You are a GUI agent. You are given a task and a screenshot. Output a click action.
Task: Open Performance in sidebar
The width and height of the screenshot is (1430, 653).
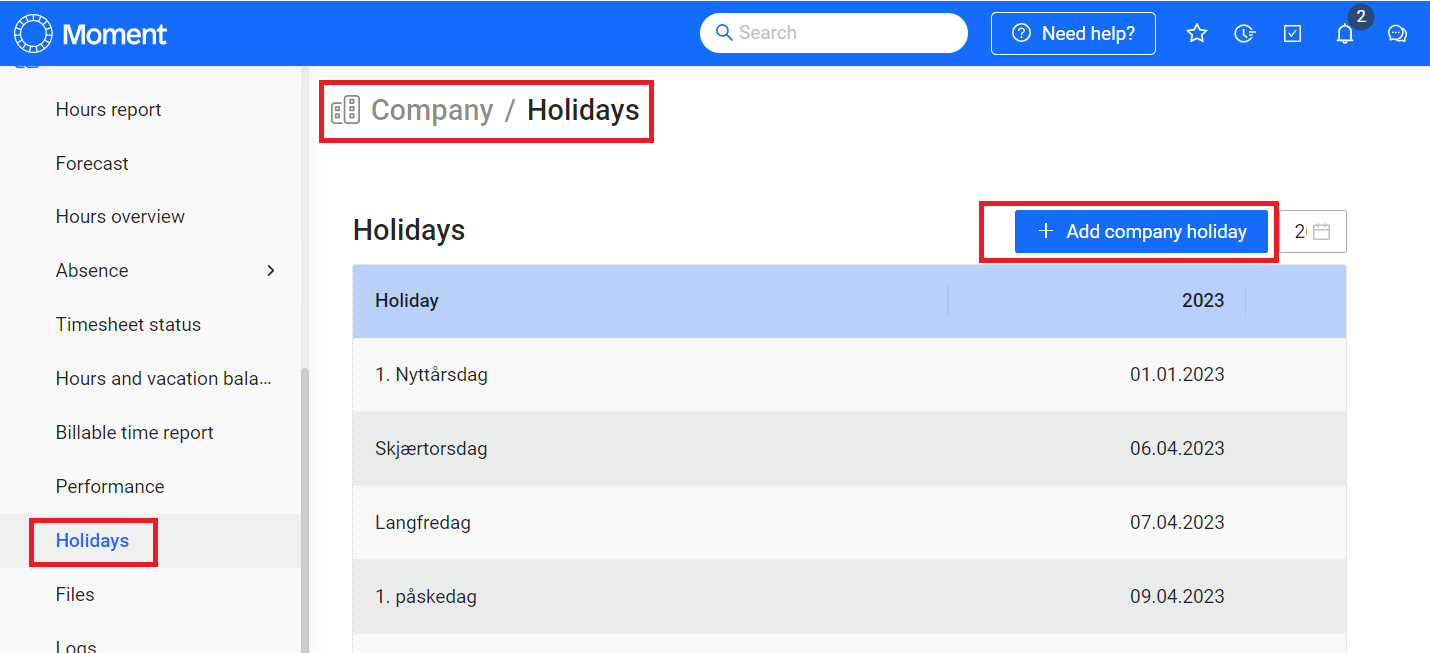pyautogui.click(x=110, y=486)
